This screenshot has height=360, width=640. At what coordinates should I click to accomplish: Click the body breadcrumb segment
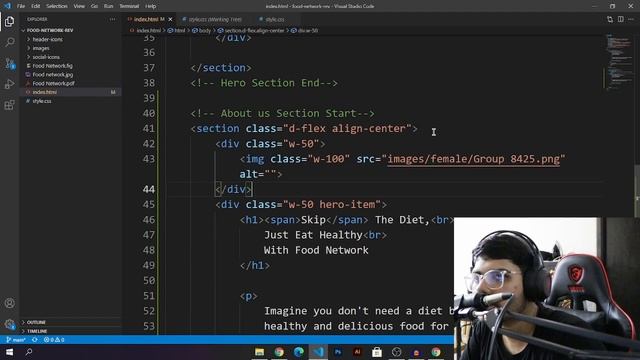click(x=202, y=30)
